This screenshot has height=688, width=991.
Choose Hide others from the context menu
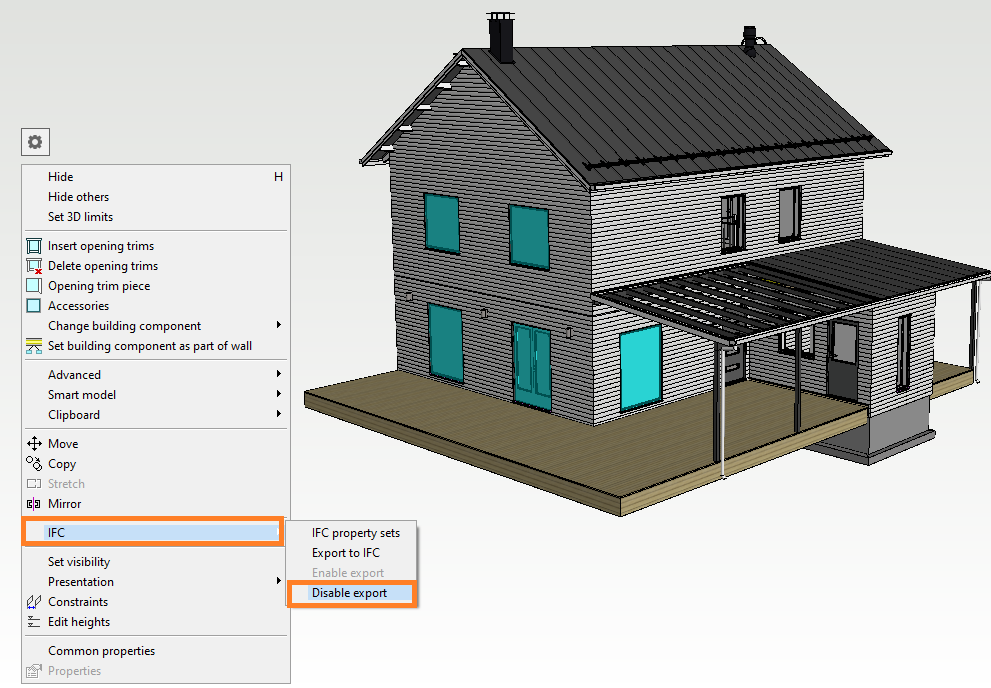click(79, 197)
